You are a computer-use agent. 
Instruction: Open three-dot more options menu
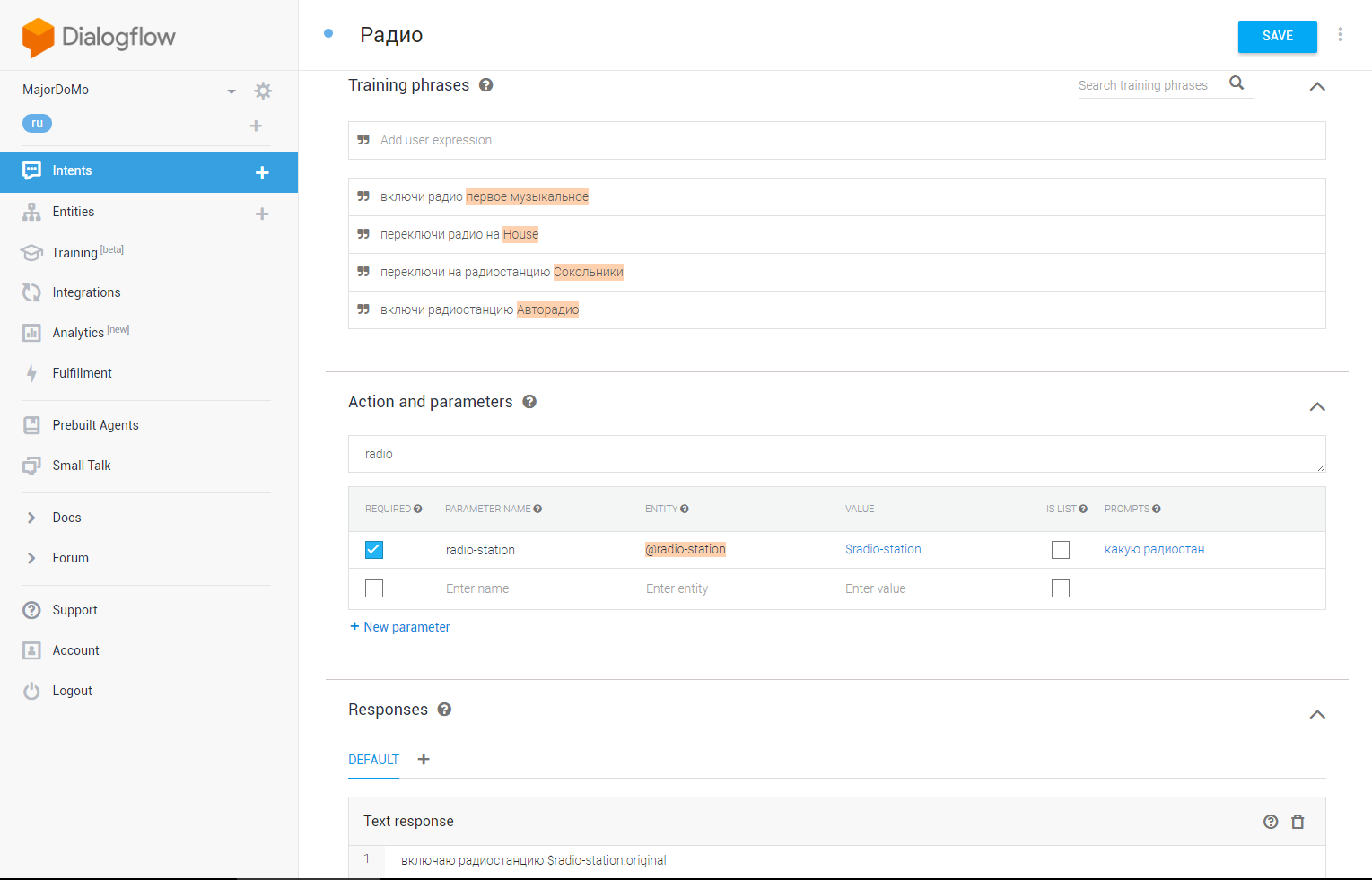point(1340,35)
